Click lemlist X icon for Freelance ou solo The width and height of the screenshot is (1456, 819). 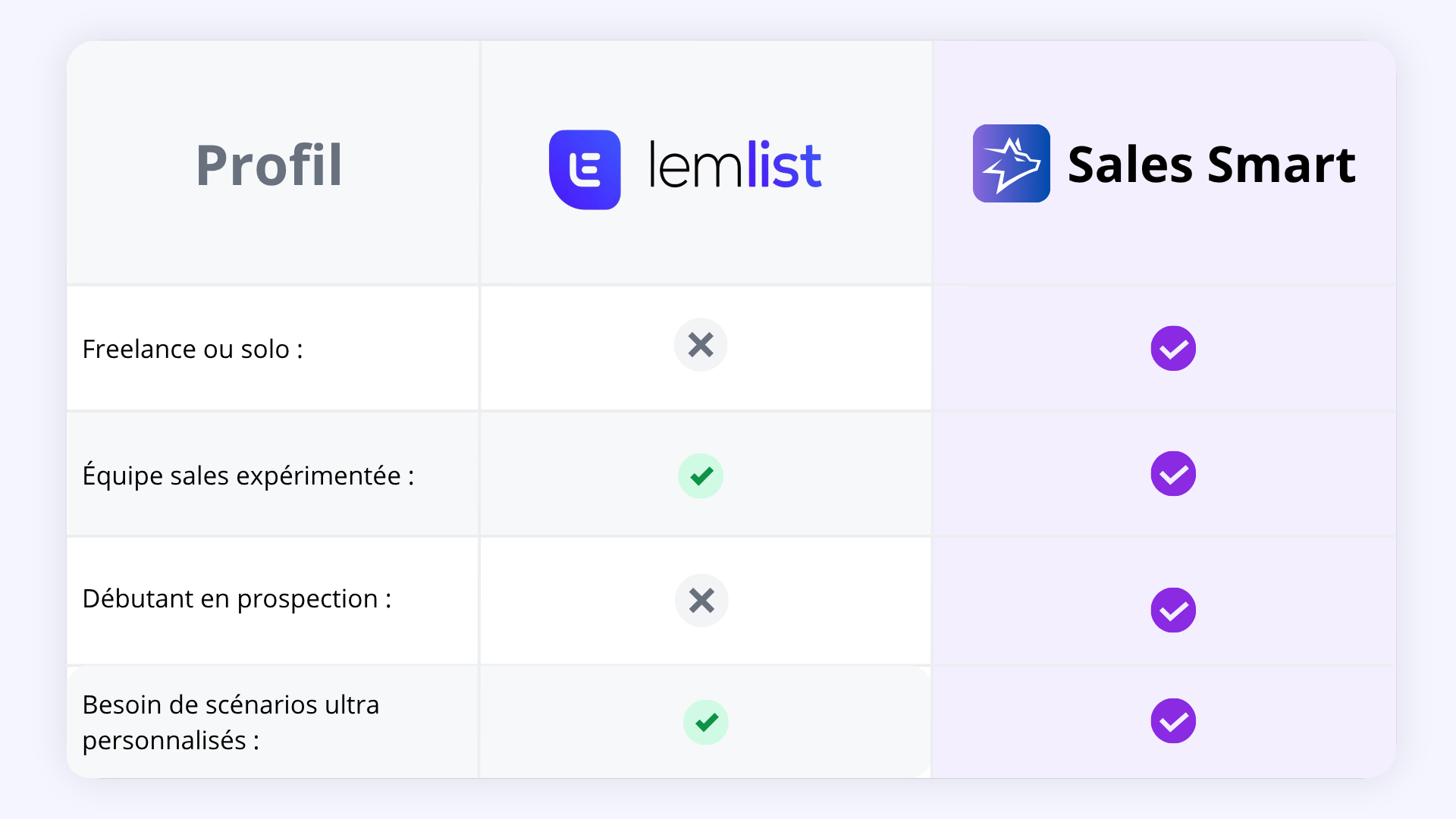[701, 345]
